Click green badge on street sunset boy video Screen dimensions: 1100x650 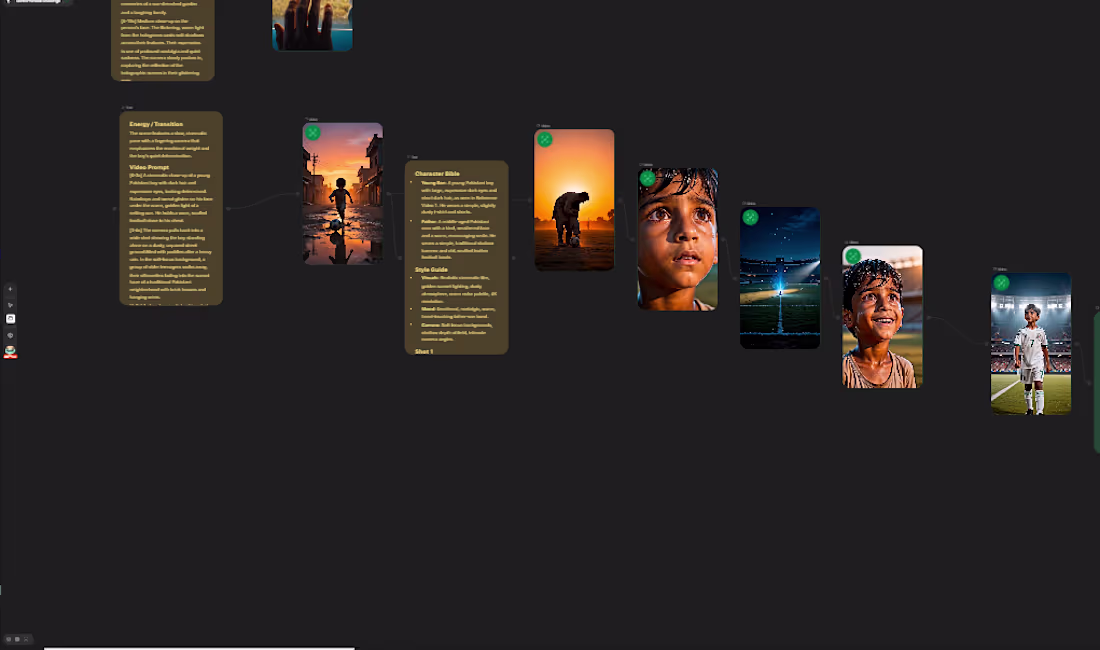313,133
